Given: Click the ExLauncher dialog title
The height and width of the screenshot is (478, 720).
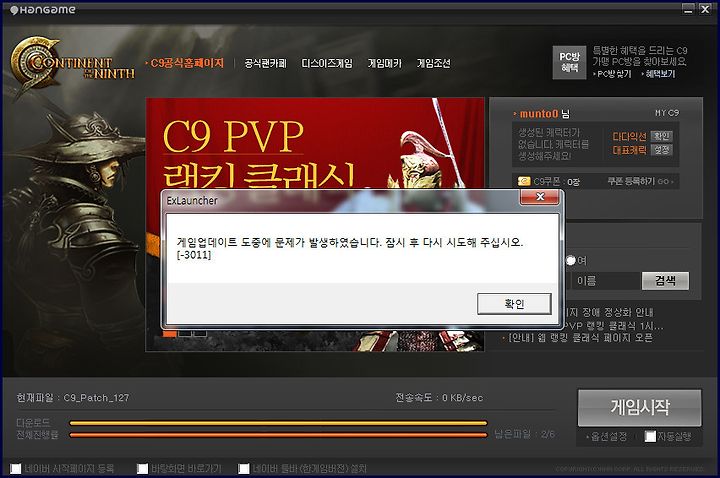Looking at the screenshot, I should 192,201.
